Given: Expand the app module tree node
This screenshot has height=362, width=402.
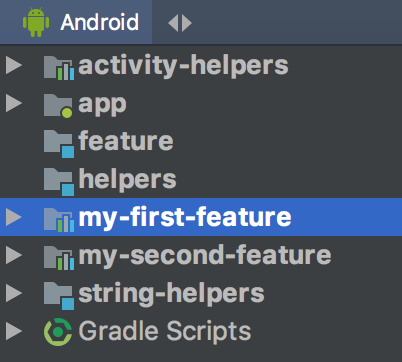Looking at the screenshot, I should pos(14,103).
